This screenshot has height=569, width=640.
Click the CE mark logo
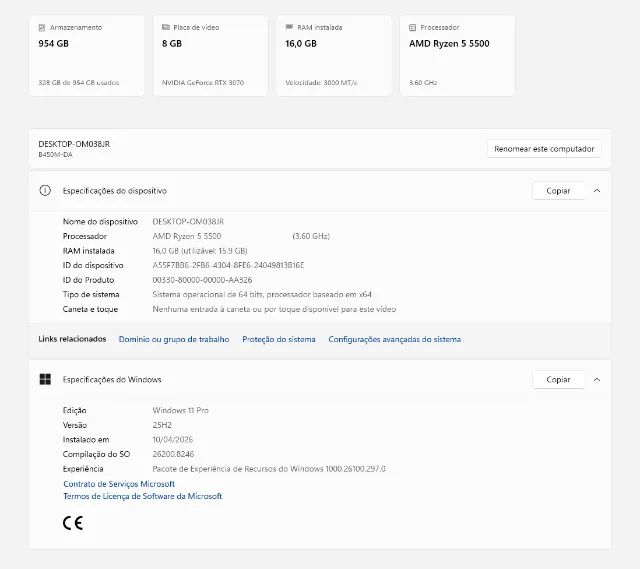coord(73,523)
